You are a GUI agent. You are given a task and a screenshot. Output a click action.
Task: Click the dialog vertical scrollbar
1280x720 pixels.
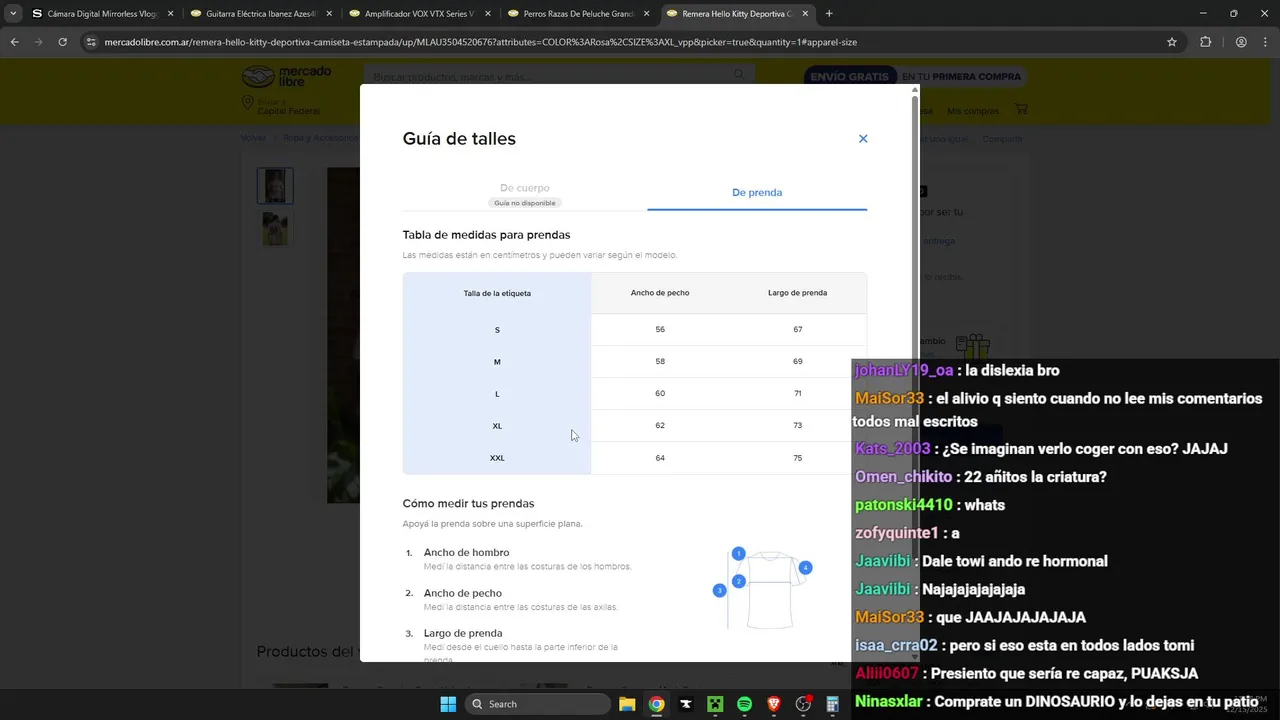click(x=914, y=373)
